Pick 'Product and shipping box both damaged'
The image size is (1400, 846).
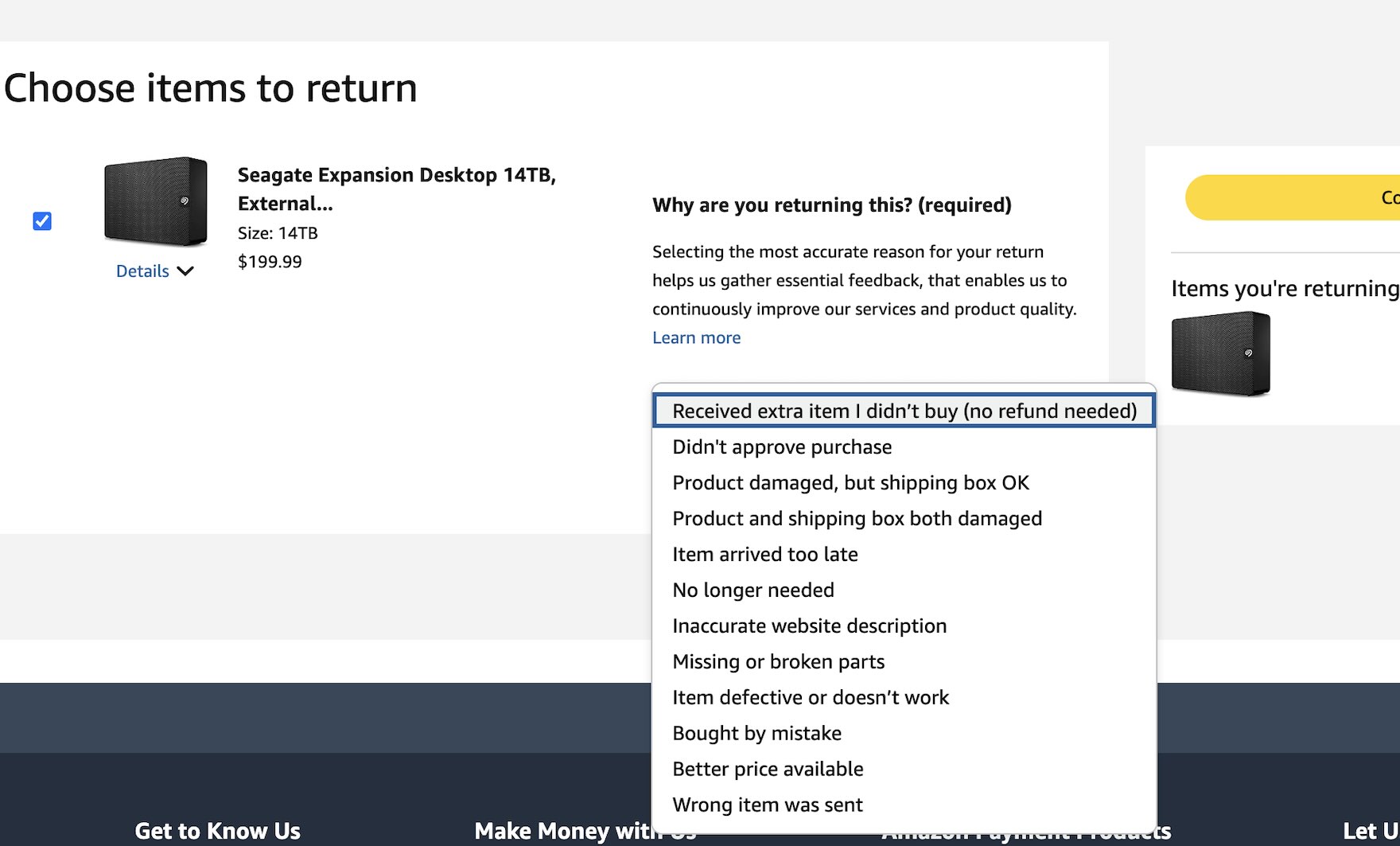pos(857,519)
